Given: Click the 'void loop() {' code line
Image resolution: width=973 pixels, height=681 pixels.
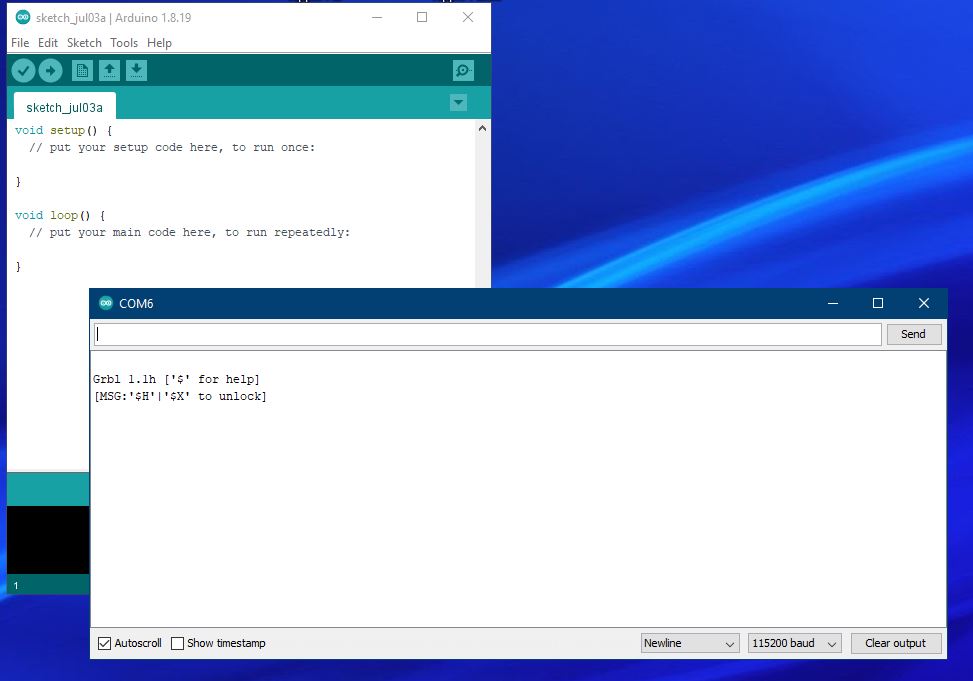Looking at the screenshot, I should [60, 215].
